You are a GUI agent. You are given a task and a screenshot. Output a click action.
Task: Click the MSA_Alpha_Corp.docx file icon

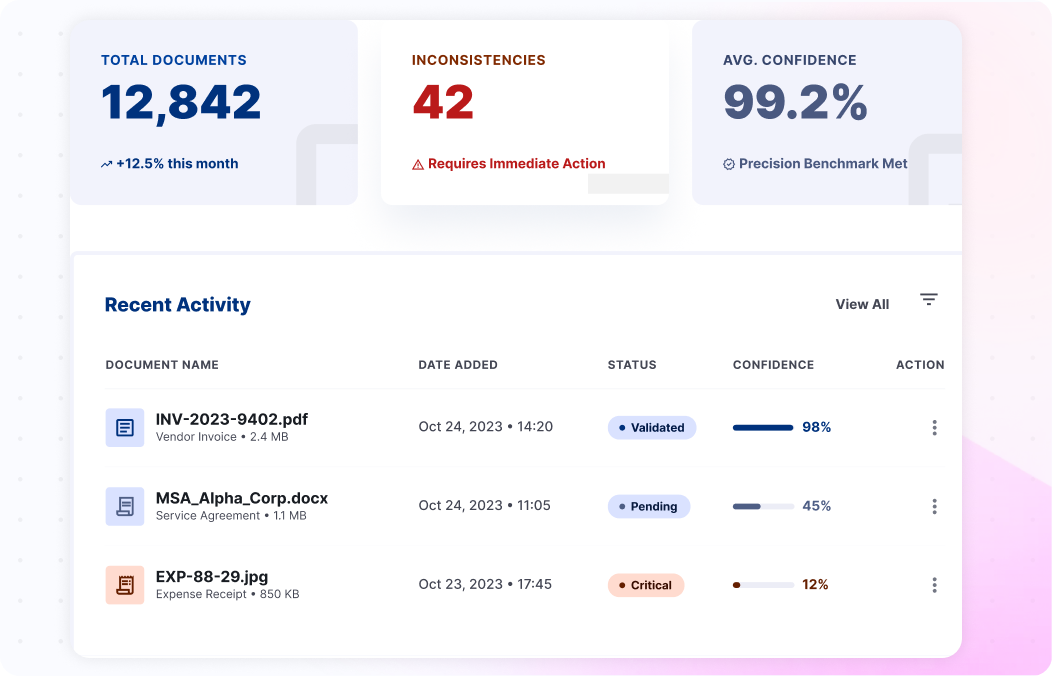click(x=125, y=506)
